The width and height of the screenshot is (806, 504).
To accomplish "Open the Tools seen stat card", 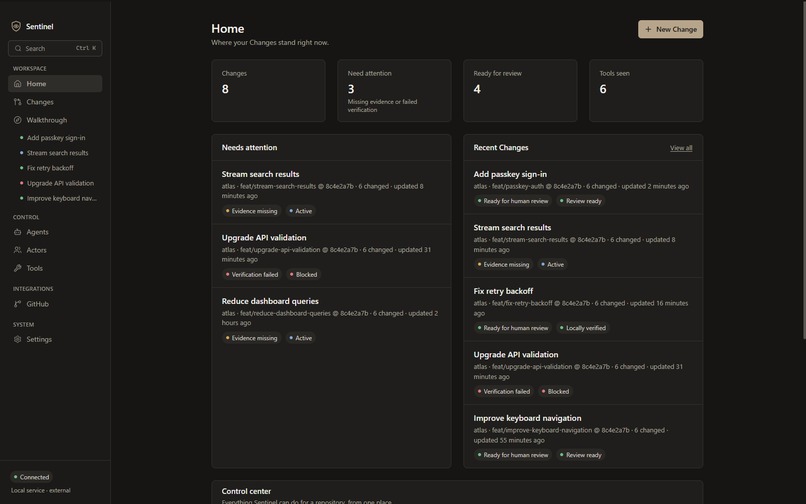I will coord(646,91).
